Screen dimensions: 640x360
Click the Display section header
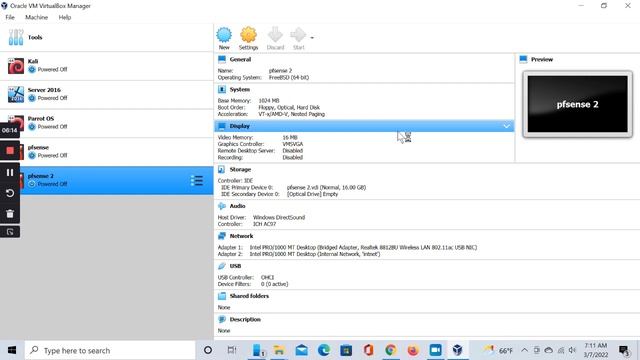[364, 126]
